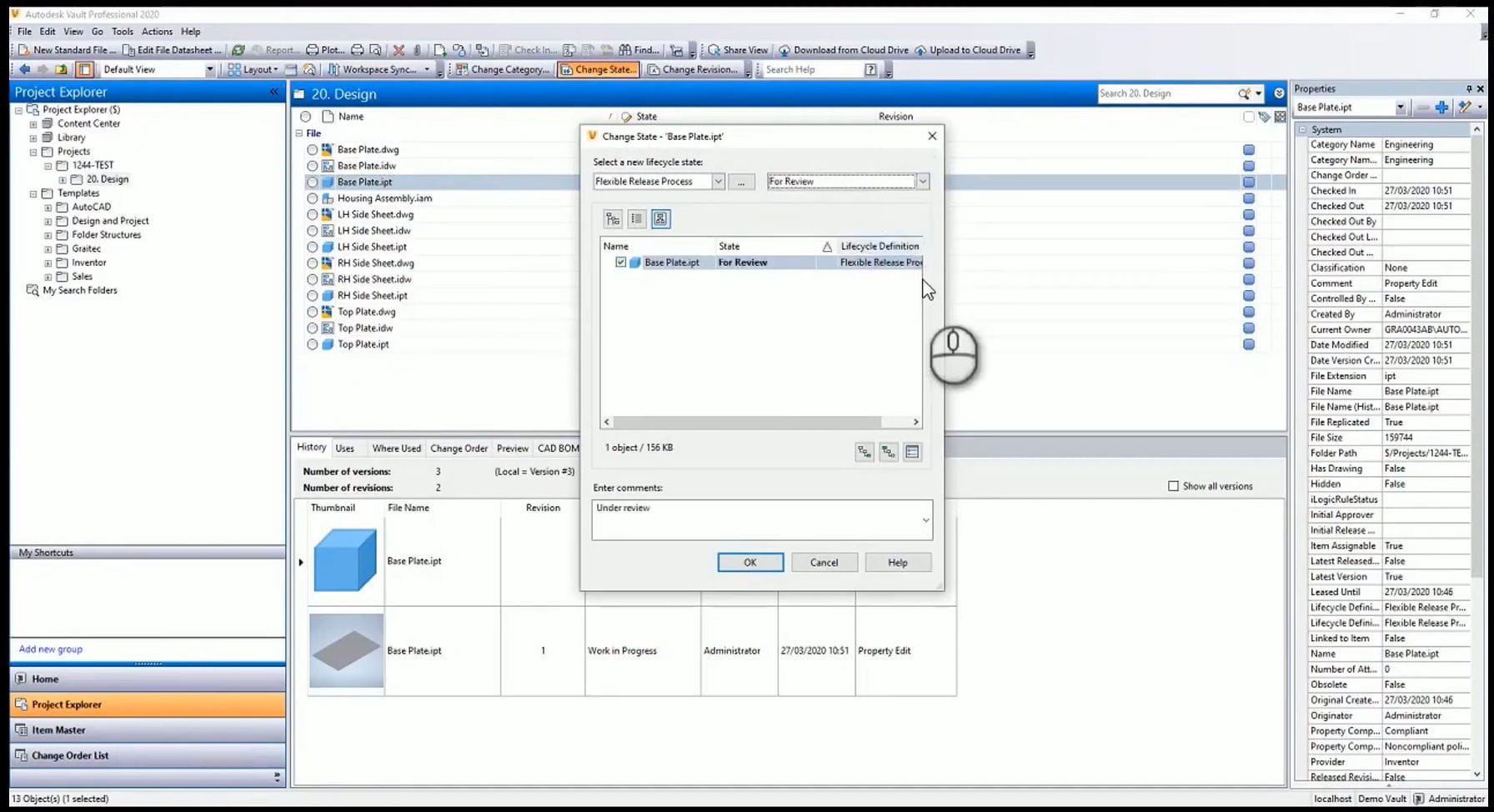The height and width of the screenshot is (812, 1494).
Task: Open the Actions menu
Action: pos(157,31)
